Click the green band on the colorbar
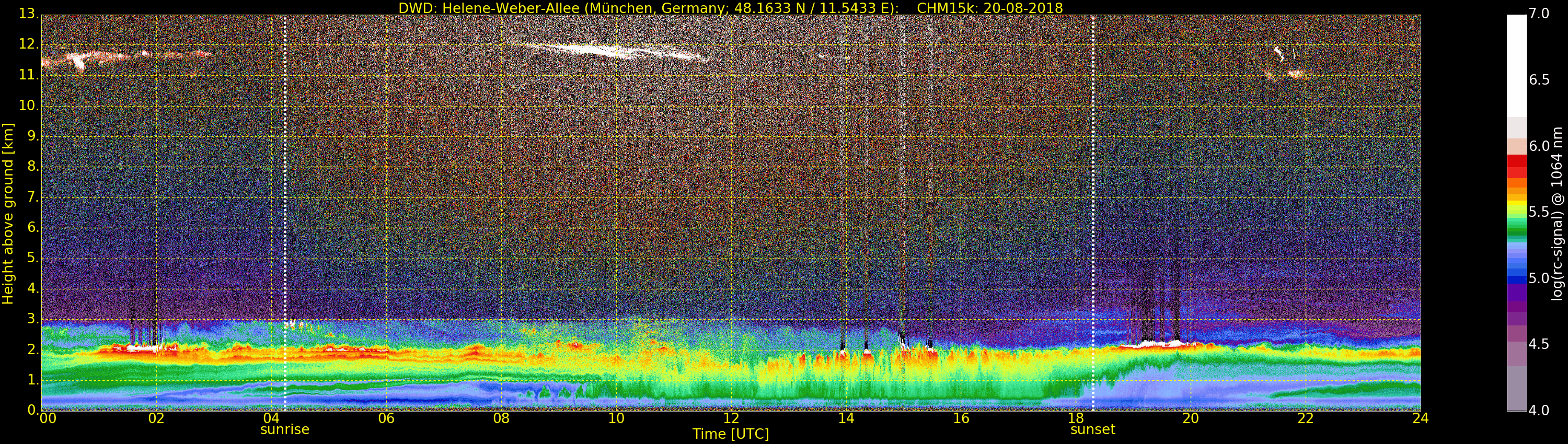Viewport: 1568px width, 444px height. click(1516, 229)
